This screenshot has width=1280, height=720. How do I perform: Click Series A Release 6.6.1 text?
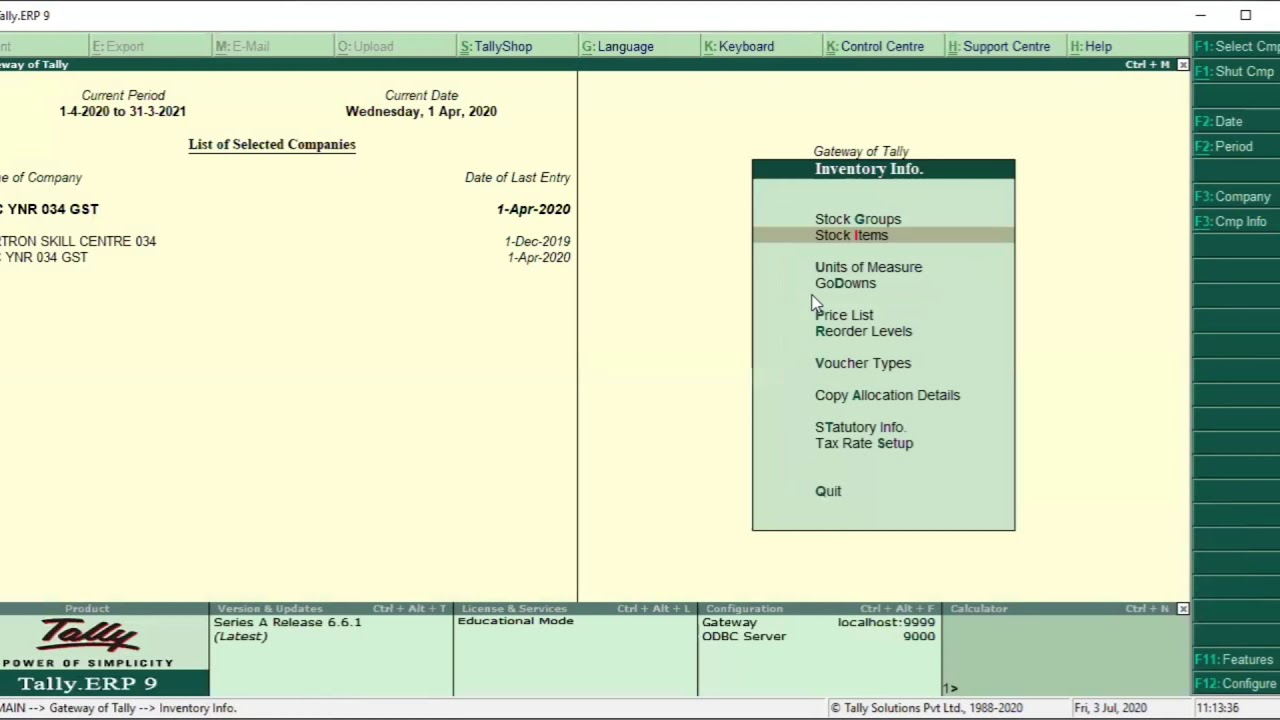[x=287, y=622]
